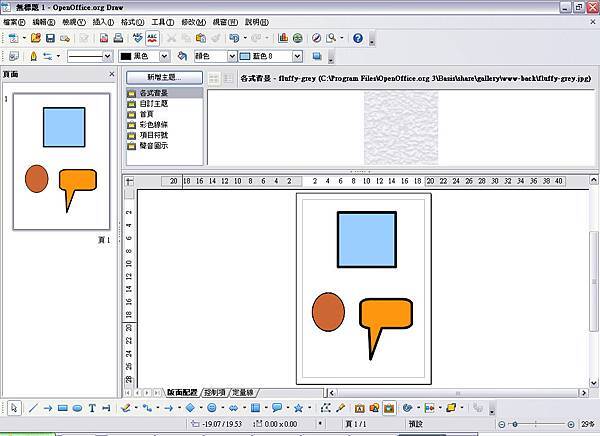The height and width of the screenshot is (436, 600).
Task: Switch to the 控制項 layer tab
Action: 214,392
